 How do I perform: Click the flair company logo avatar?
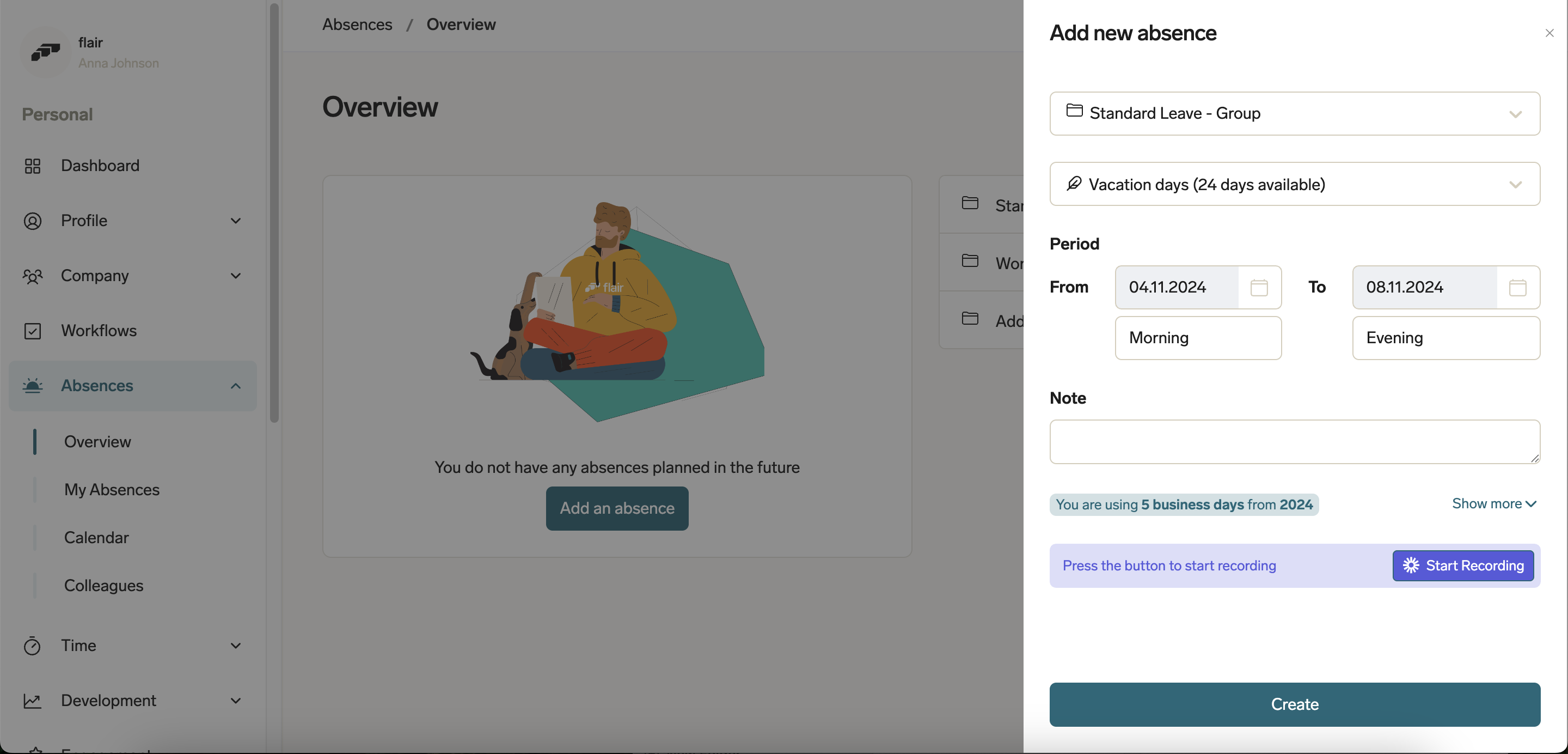(45, 52)
